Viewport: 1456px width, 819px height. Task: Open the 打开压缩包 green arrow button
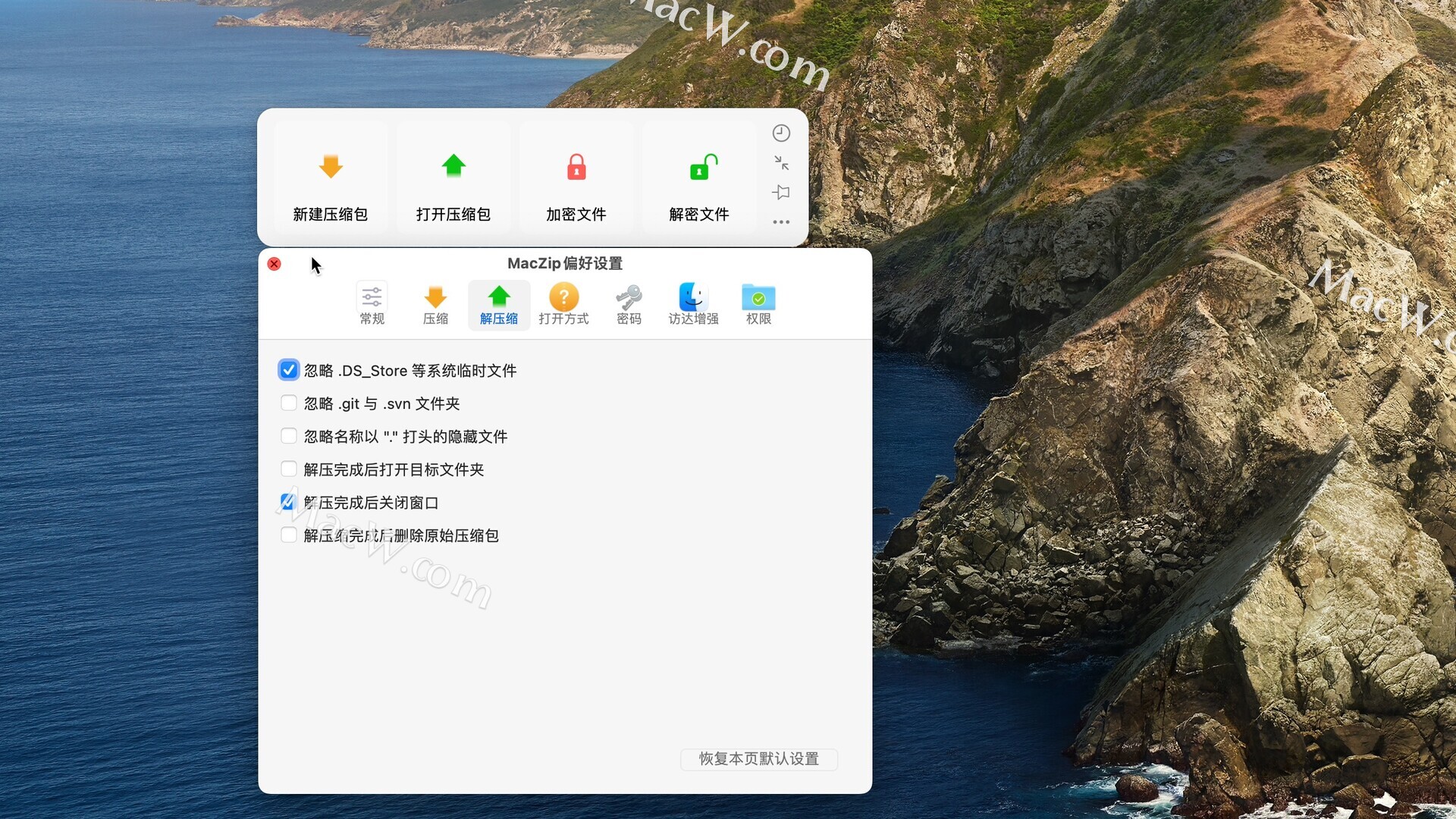point(453,177)
